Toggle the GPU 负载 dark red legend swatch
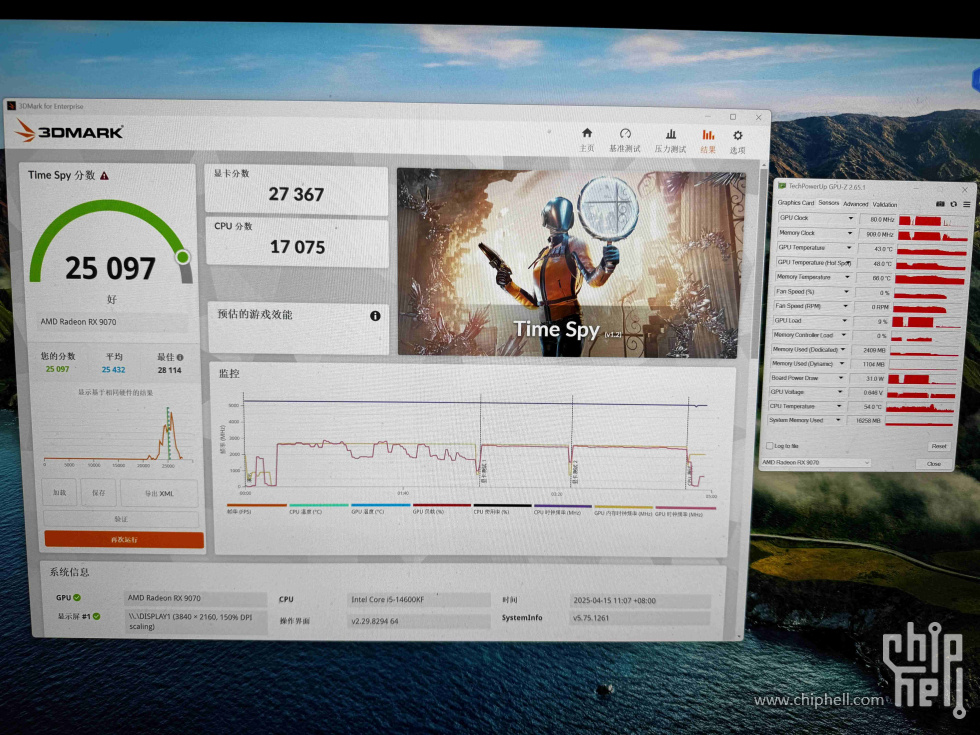Screen dimensions: 980x735 tap(442, 505)
